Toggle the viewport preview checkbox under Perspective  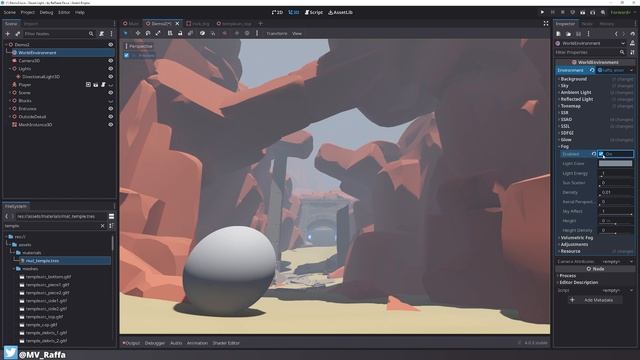[127, 55]
